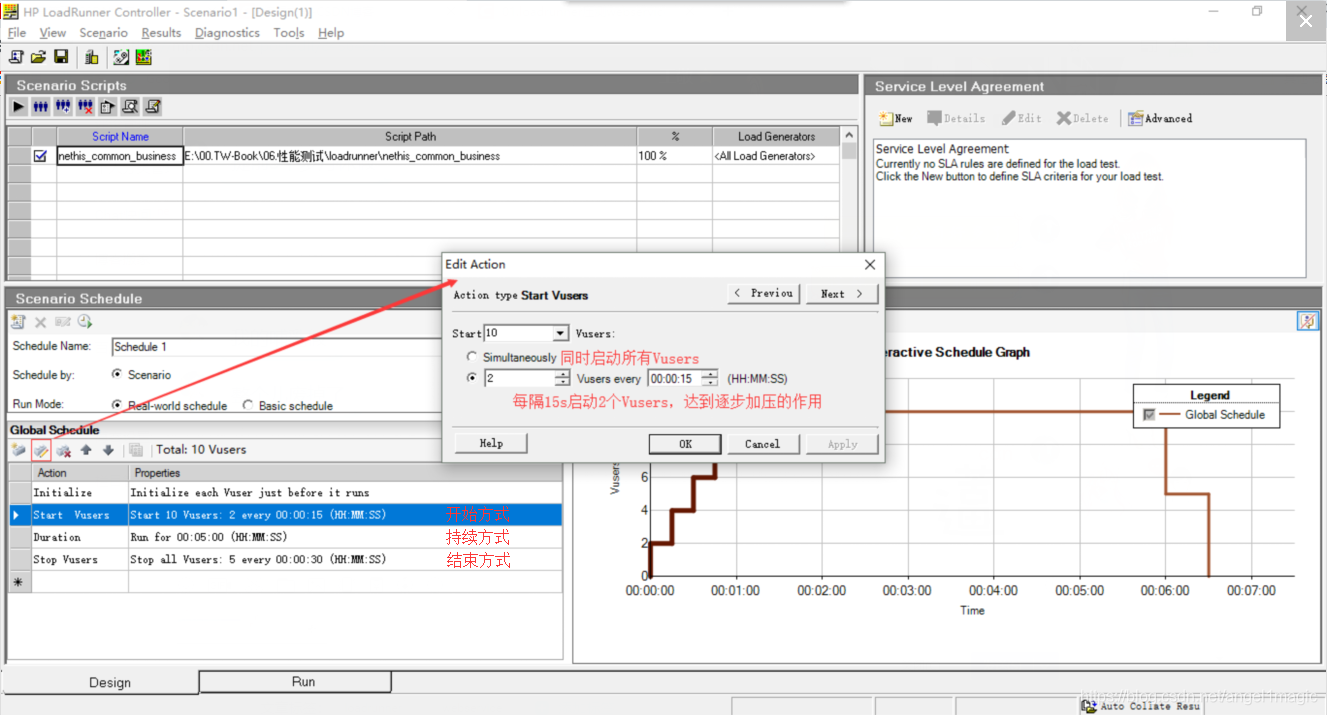
Task: Click the script Details magnifier icon
Action: click(x=130, y=106)
